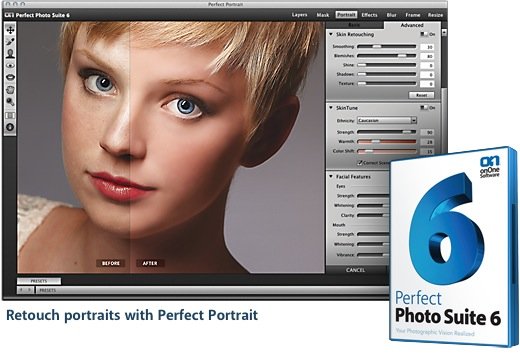Select the retouch brush tool
The width and height of the screenshot is (520, 360).
[x=10, y=42]
